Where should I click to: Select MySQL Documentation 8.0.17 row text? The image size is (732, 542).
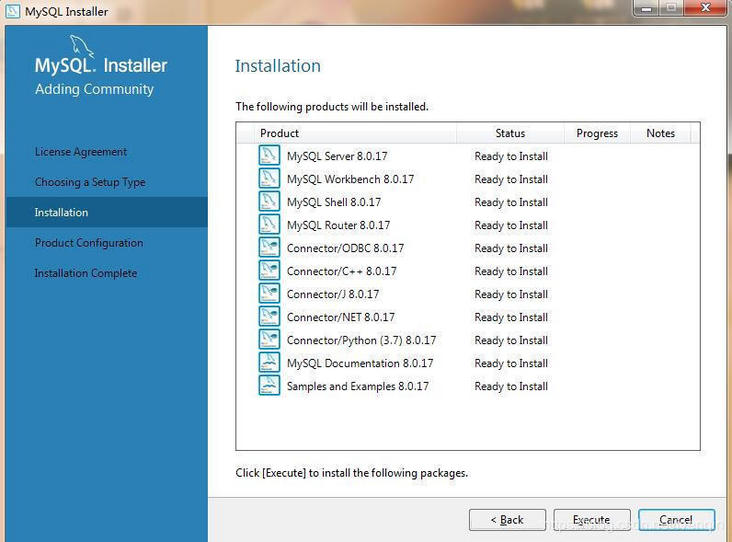(360, 363)
